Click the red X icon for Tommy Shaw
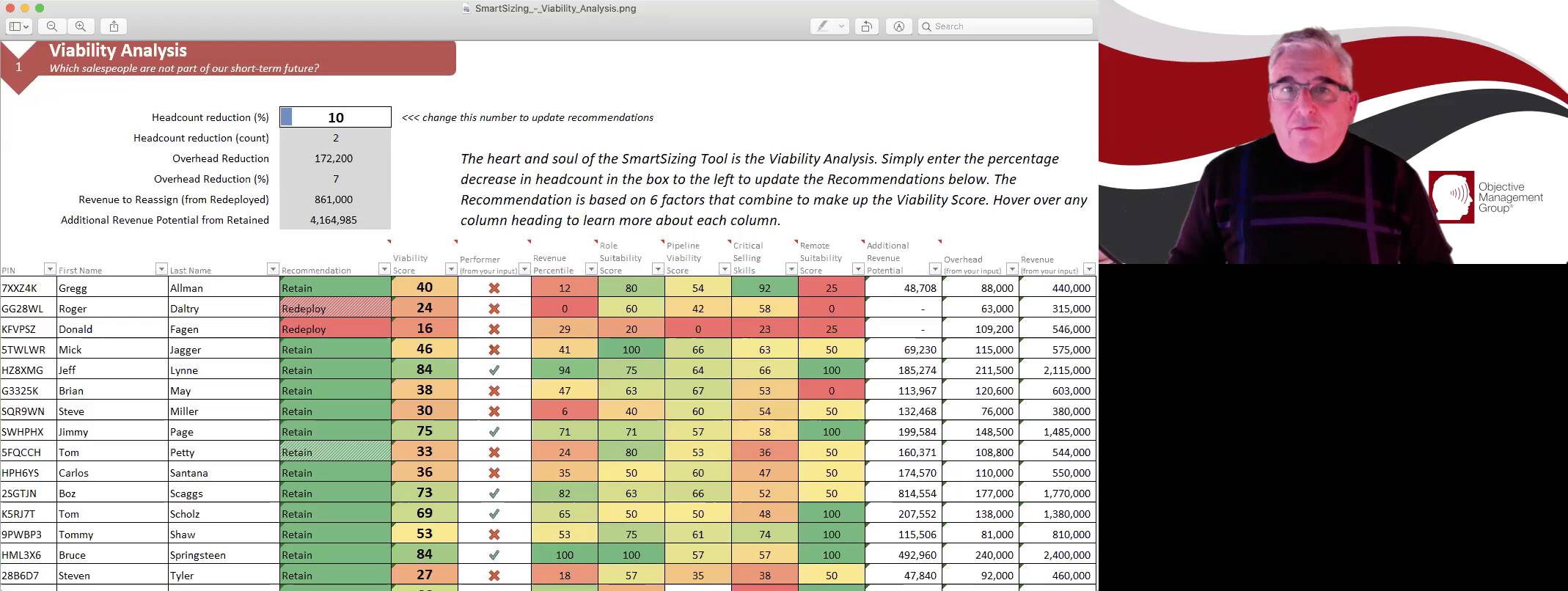 tap(494, 535)
